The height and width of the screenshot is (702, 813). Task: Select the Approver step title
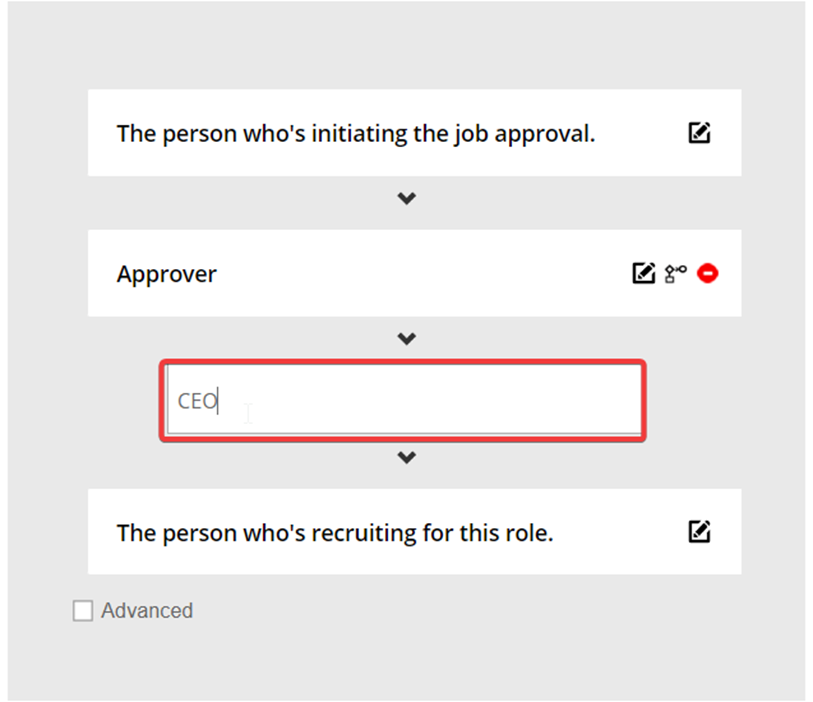point(166,274)
